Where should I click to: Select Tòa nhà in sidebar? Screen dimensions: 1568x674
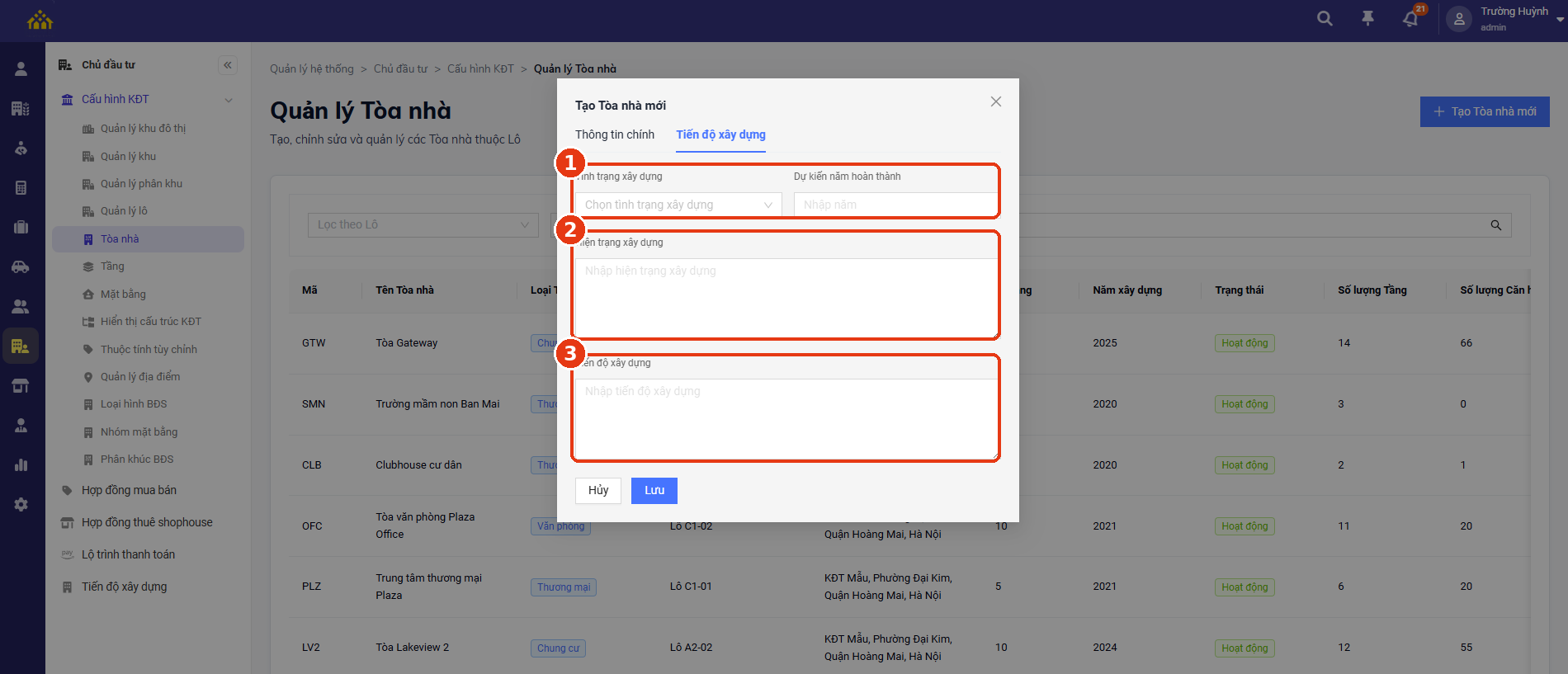click(149, 239)
